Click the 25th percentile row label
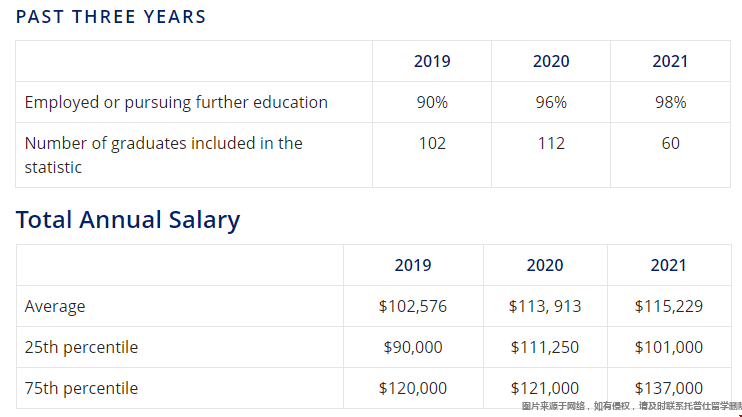This screenshot has width=742, height=417. click(81, 347)
